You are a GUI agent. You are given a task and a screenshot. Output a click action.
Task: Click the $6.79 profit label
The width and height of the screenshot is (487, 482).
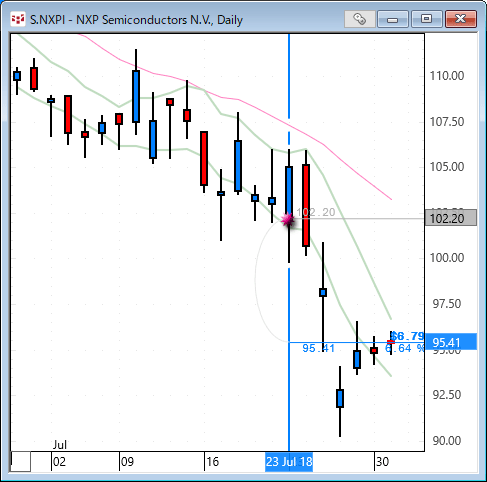(x=407, y=336)
